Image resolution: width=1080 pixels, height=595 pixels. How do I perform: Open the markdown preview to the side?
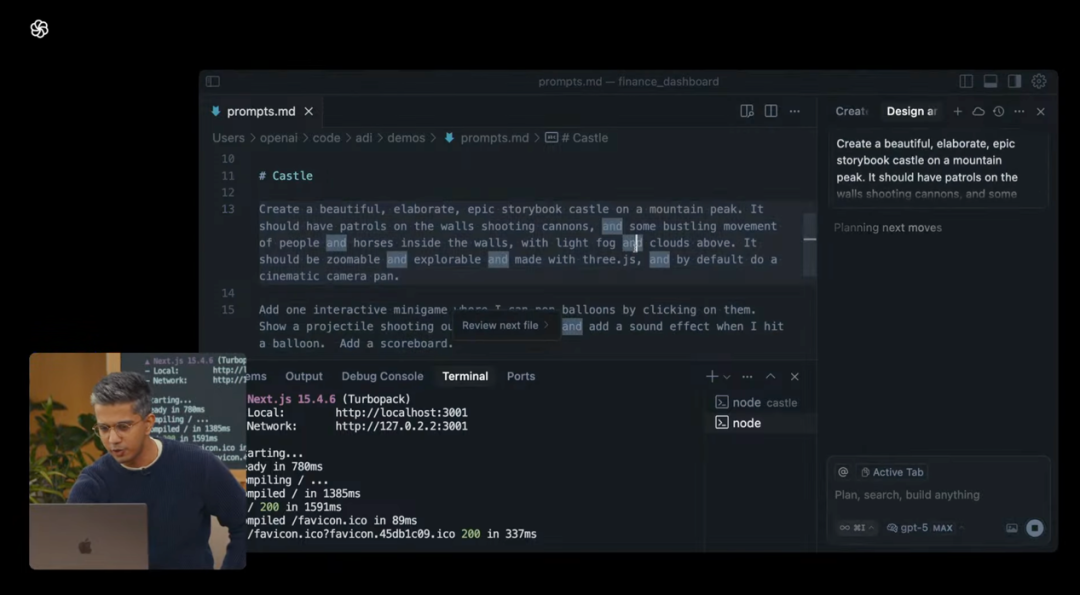747,111
